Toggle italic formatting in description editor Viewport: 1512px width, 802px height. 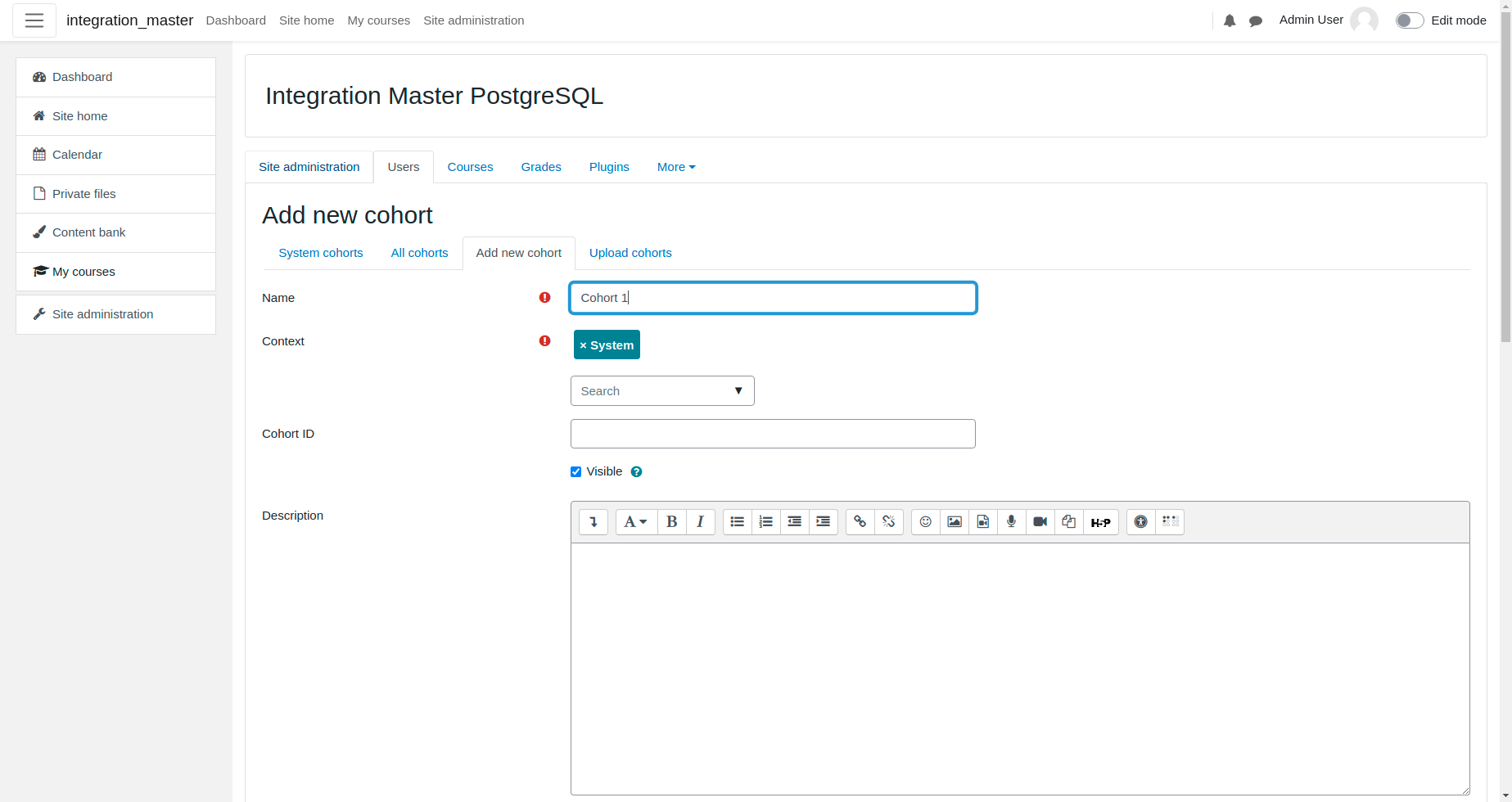tap(700, 522)
